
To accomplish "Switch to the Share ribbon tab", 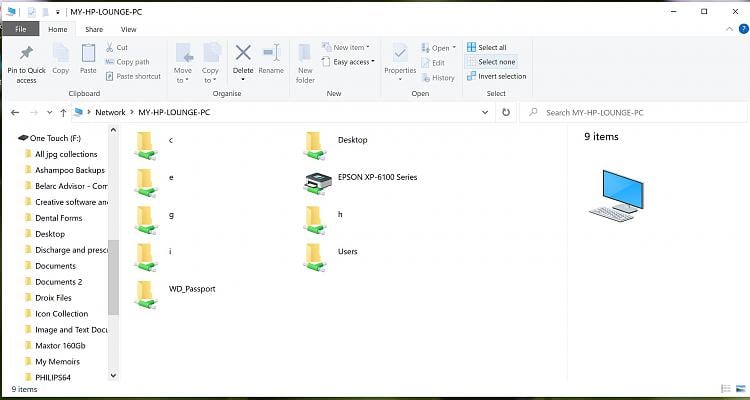I will (x=94, y=29).
